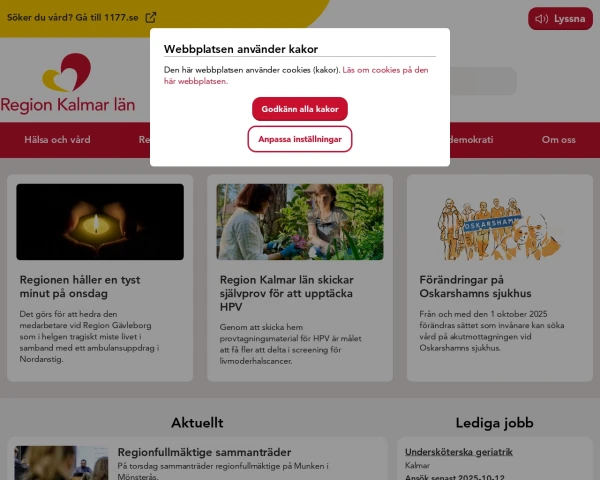This screenshot has width=600, height=480.
Task: Click the search field behind the dialog
Action: (483, 81)
